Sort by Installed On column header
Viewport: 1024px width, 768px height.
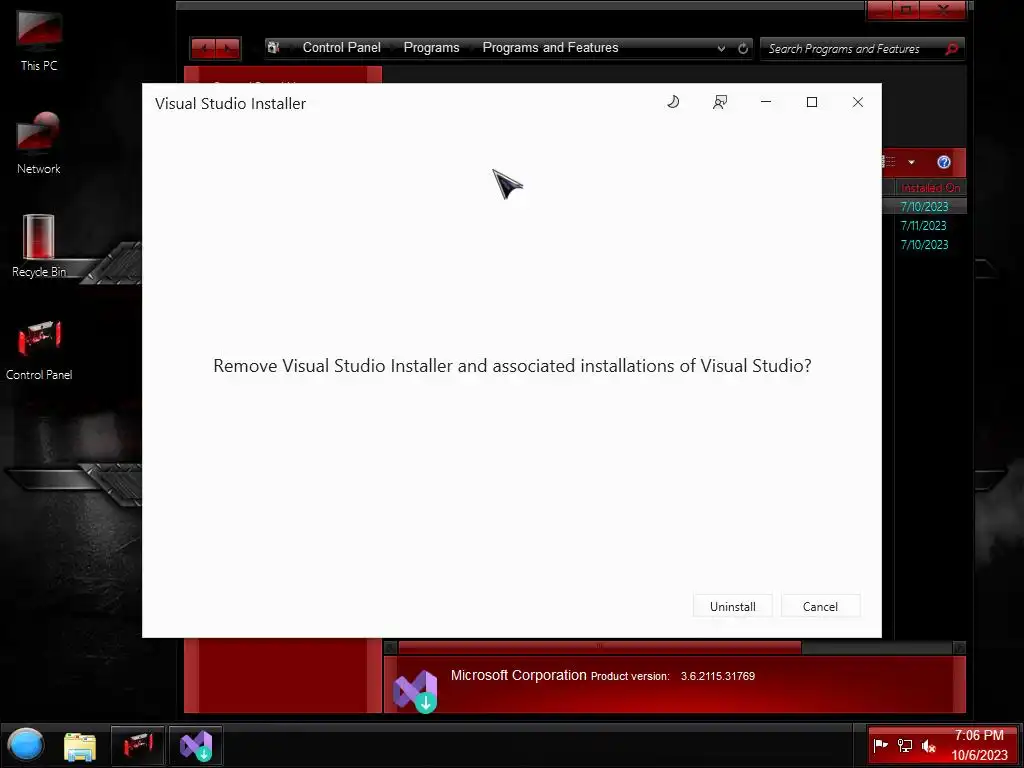[x=931, y=187]
